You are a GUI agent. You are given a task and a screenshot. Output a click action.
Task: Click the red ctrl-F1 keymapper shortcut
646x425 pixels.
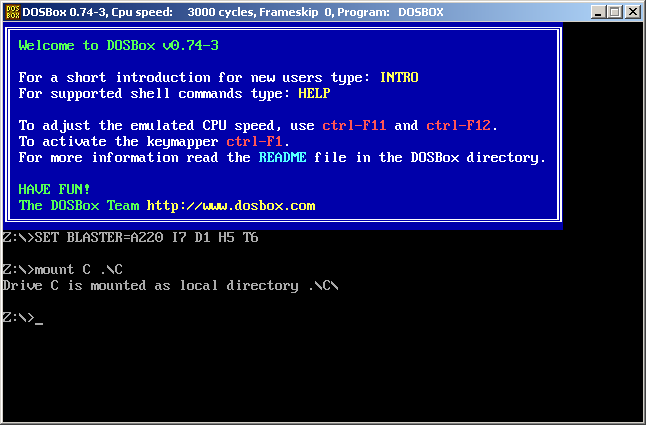(254, 142)
